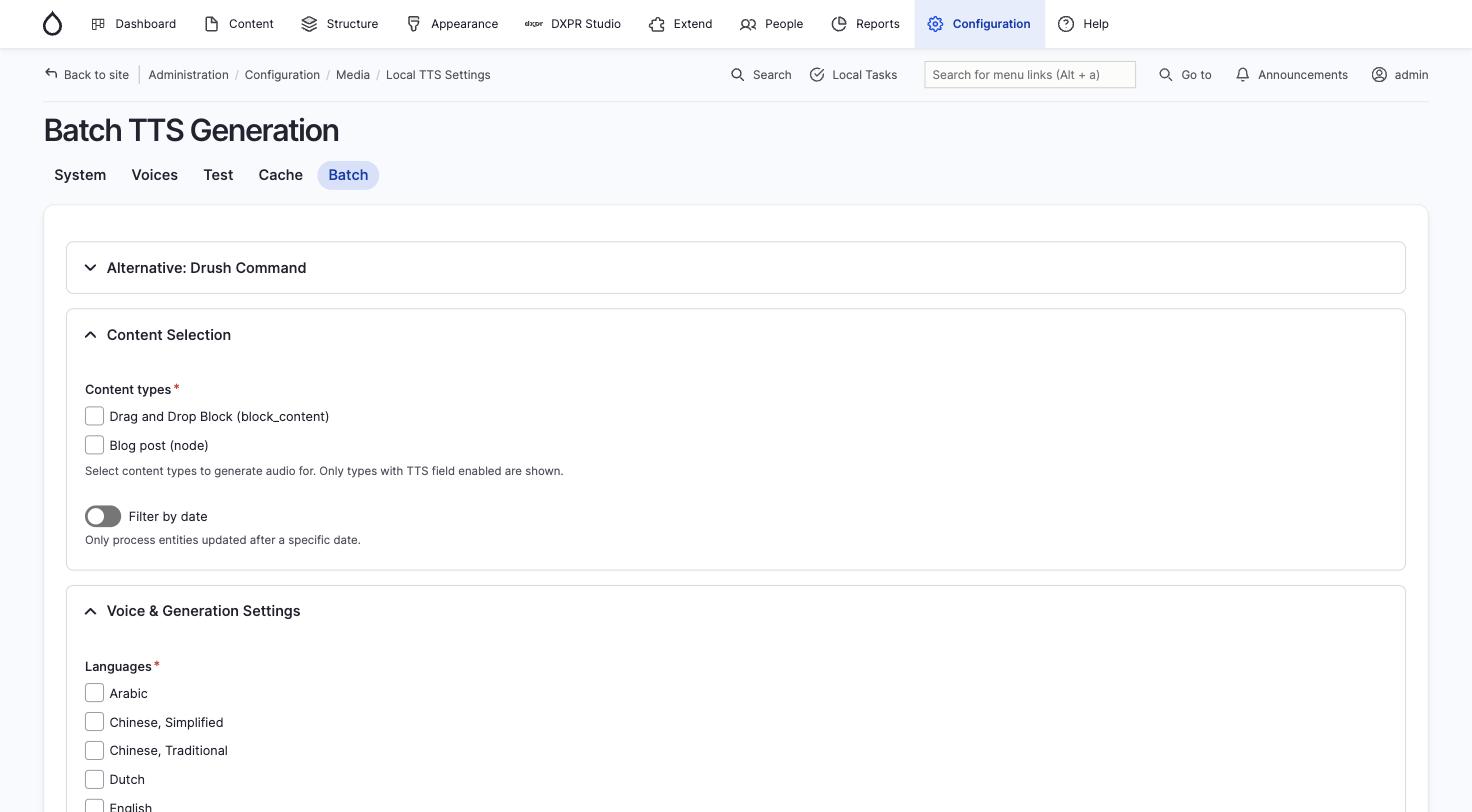Screen dimensions: 1472x812
Task: Click the DXPR Studio logo icon
Action: click(534, 24)
